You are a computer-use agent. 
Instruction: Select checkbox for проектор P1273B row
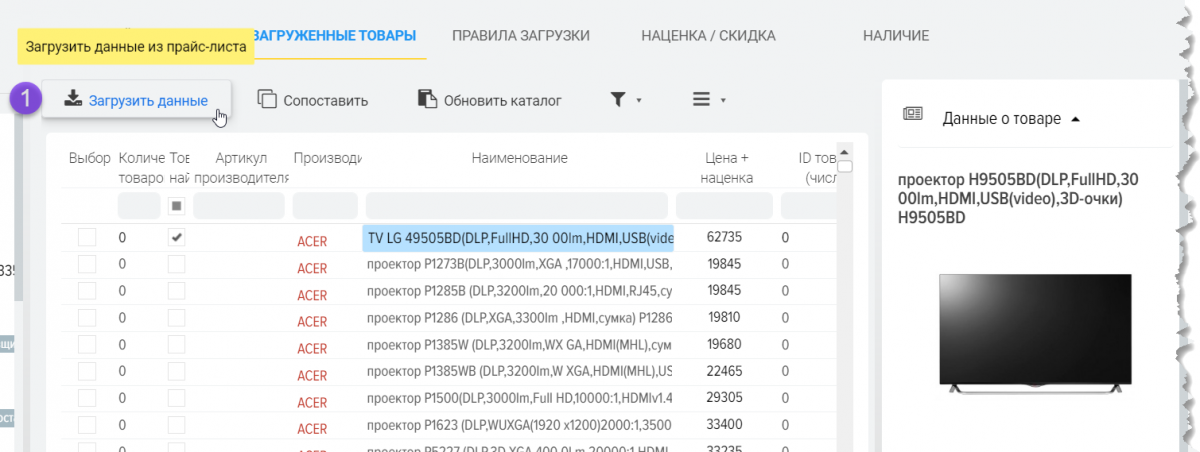(x=87, y=264)
